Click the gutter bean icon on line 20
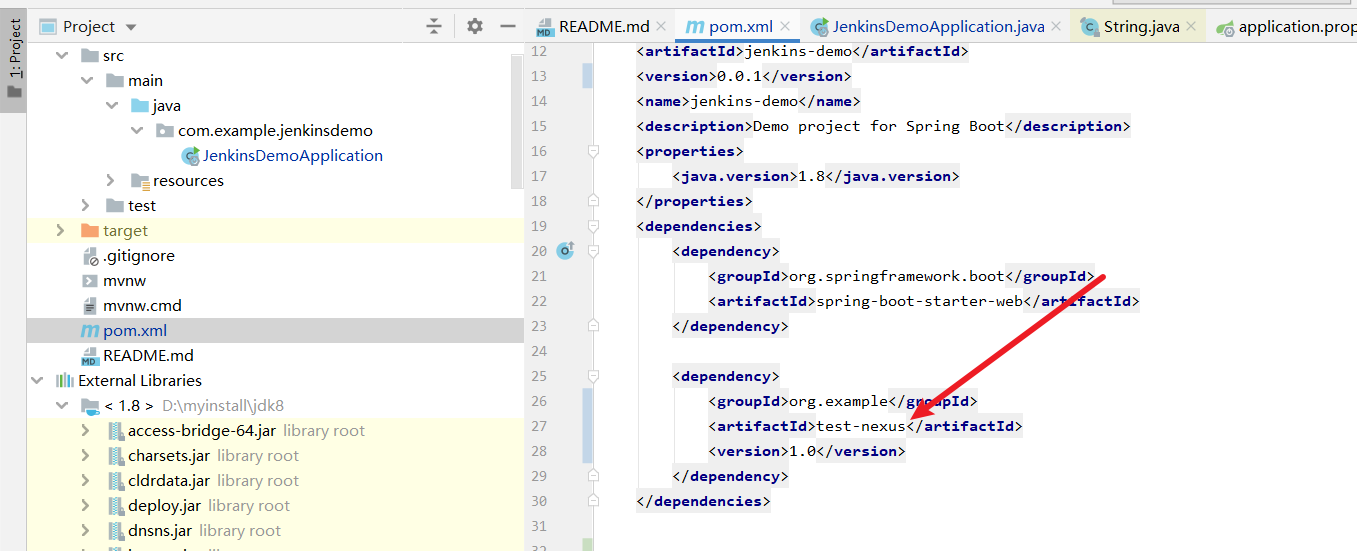 pyautogui.click(x=565, y=251)
